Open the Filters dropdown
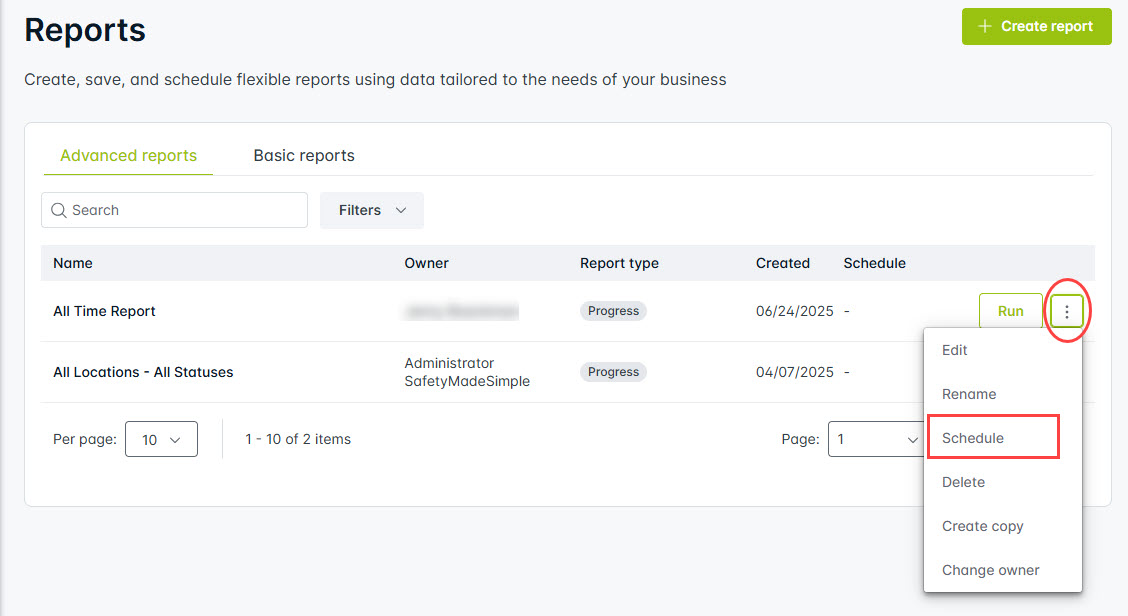Image resolution: width=1128 pixels, height=616 pixels. point(372,211)
